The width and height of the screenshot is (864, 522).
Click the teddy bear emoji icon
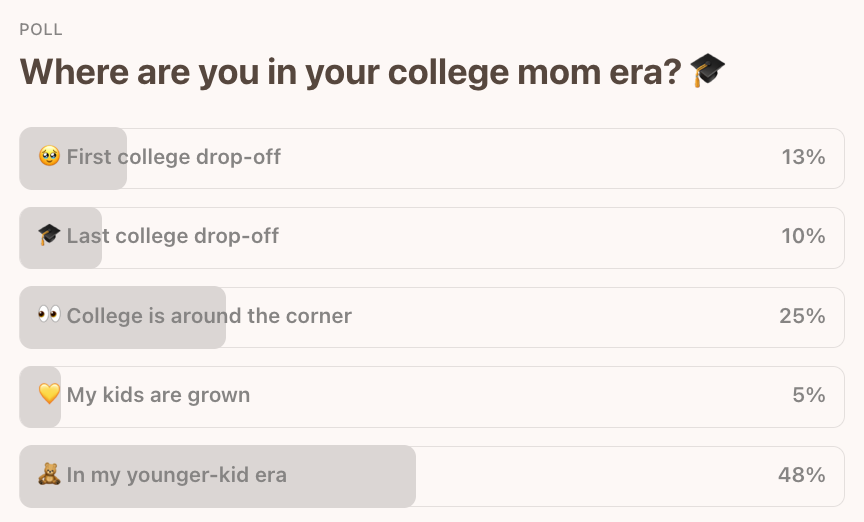click(x=49, y=474)
